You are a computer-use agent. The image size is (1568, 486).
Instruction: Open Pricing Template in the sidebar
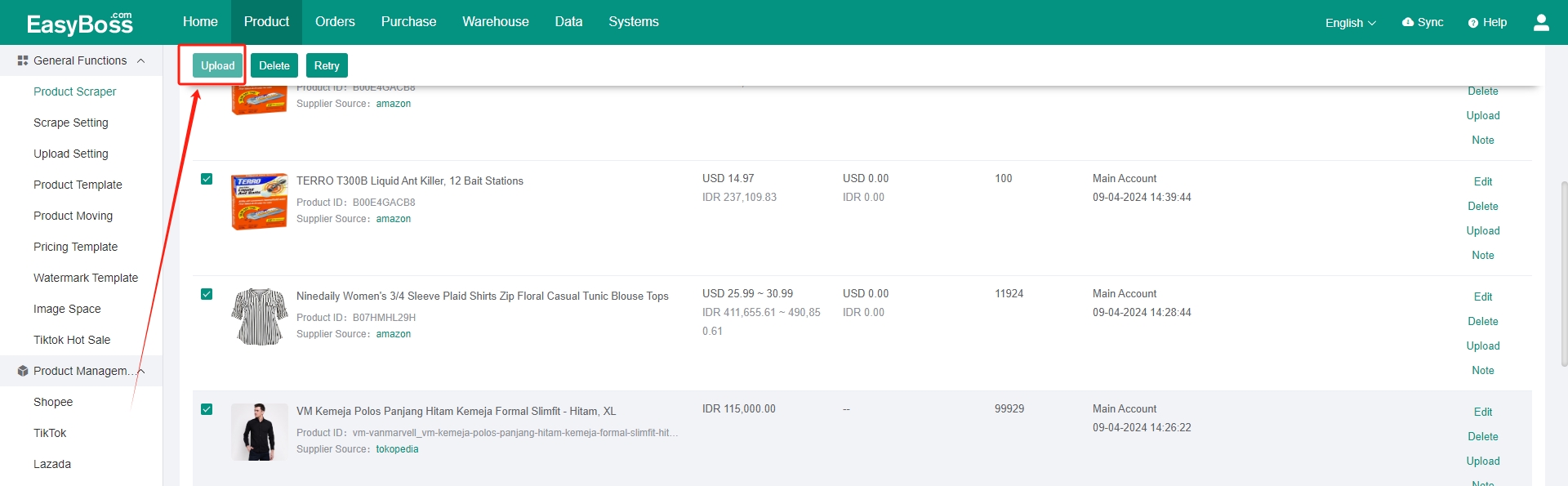[76, 247]
